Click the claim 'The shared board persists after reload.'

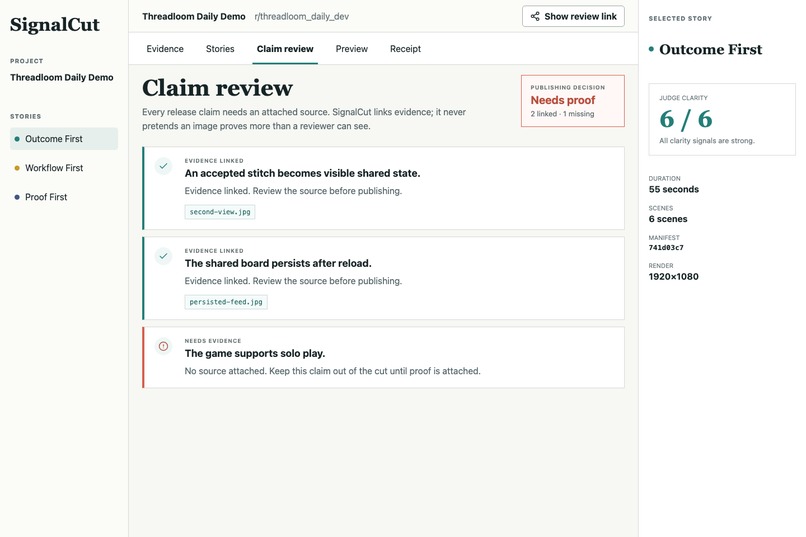click(278, 263)
